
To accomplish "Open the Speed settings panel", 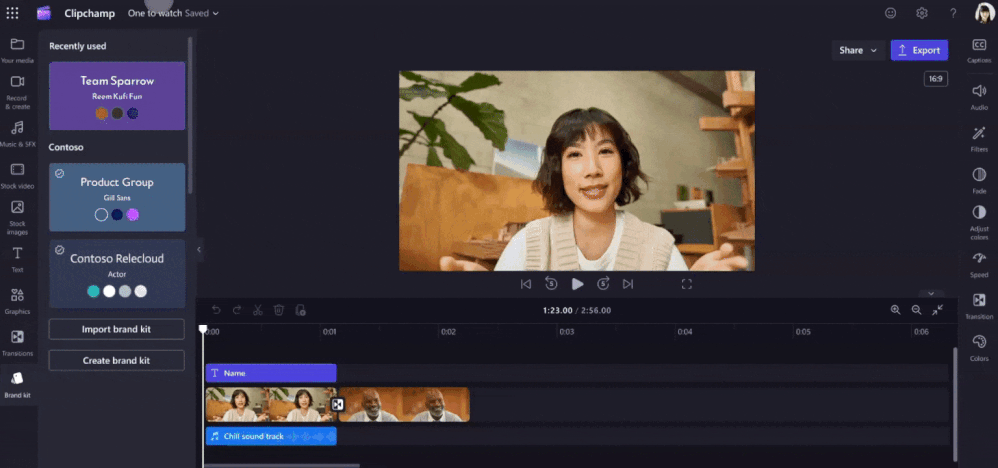I will click(979, 264).
